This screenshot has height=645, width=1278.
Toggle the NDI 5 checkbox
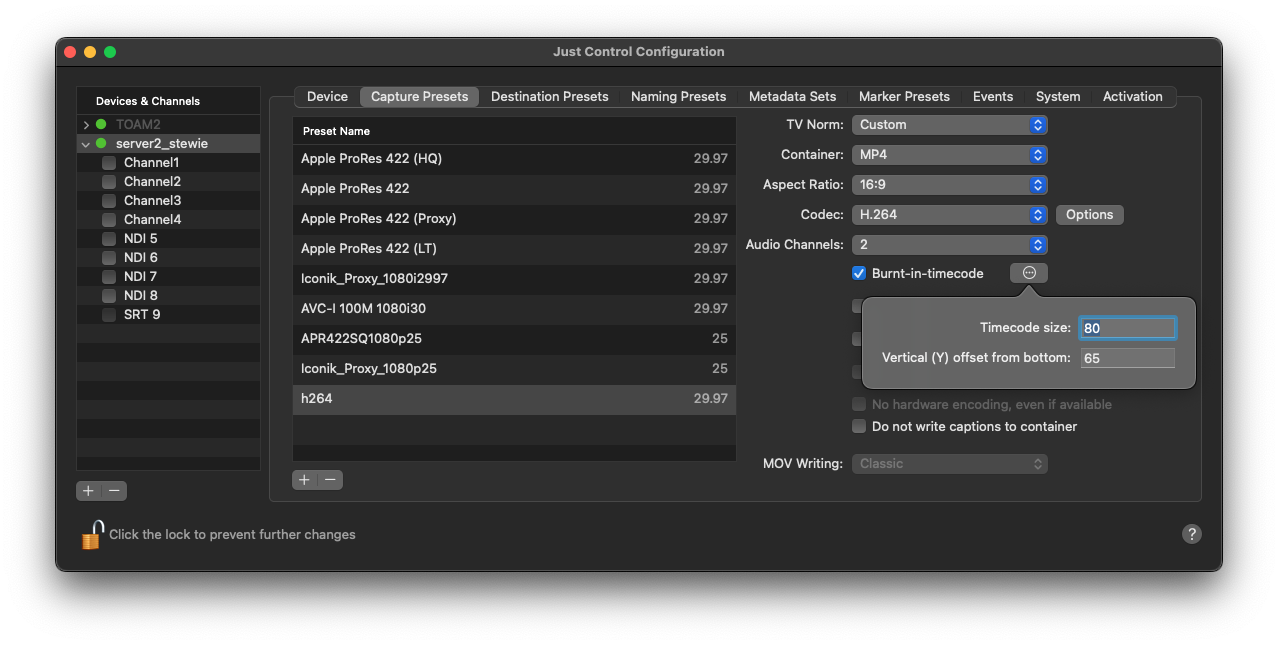click(x=109, y=239)
